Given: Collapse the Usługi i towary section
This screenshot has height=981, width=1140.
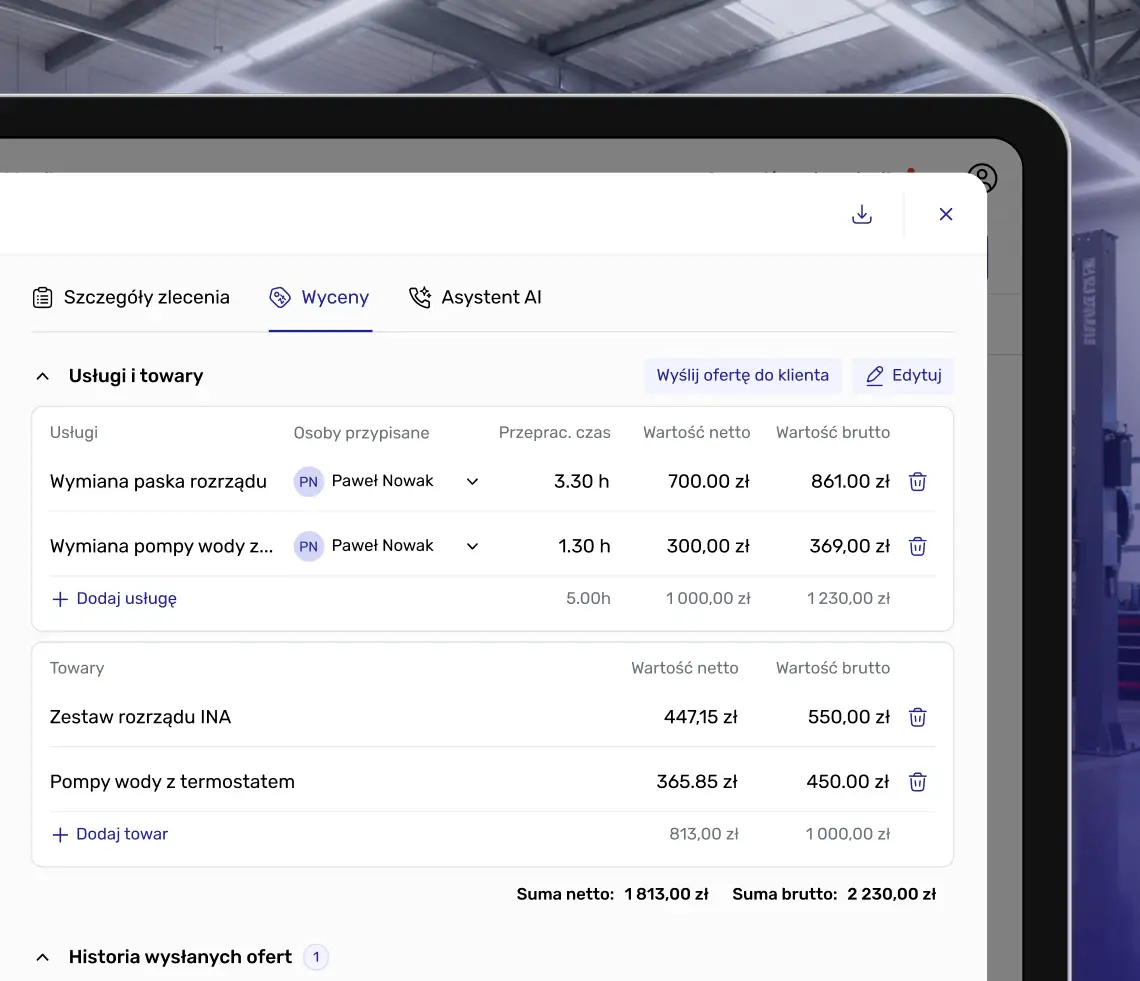Looking at the screenshot, I should (43, 376).
